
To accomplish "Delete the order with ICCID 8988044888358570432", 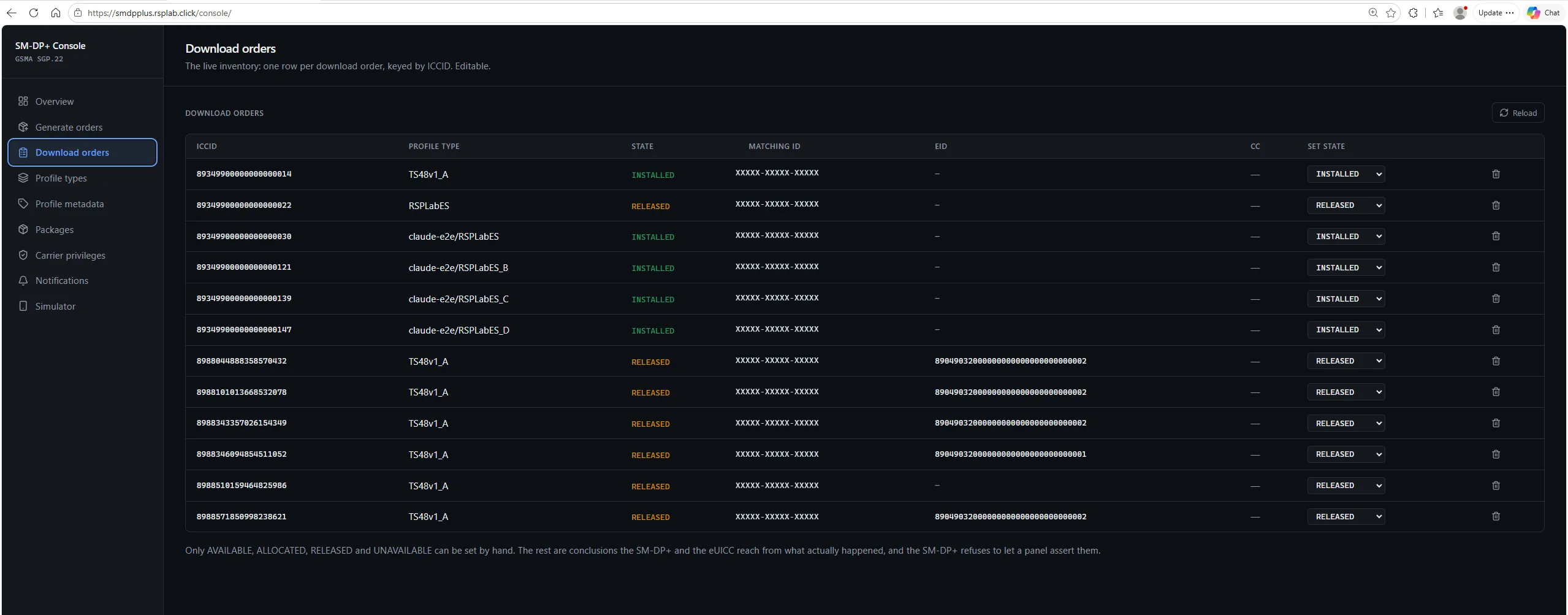I will pos(1496,361).
